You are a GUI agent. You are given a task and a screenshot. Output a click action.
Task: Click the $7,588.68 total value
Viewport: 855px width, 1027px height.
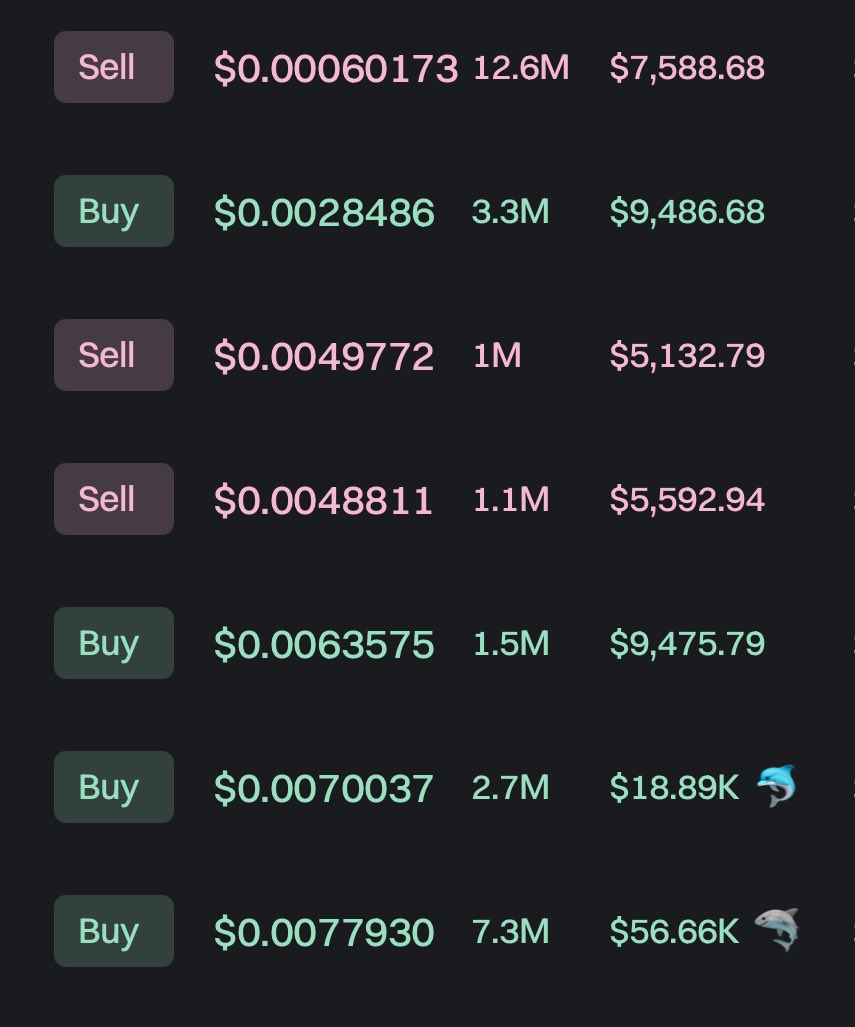(687, 68)
